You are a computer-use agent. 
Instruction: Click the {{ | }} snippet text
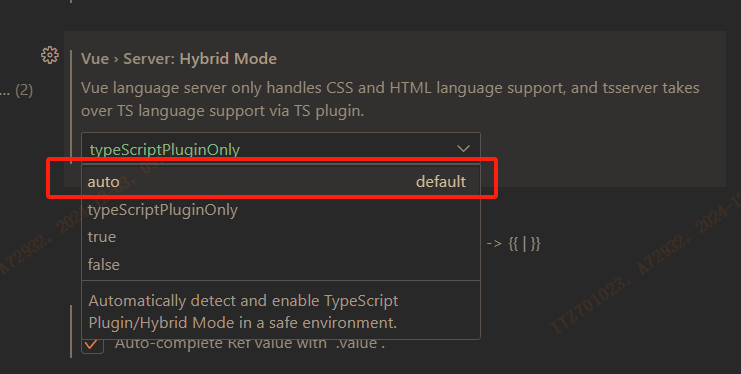point(524,244)
